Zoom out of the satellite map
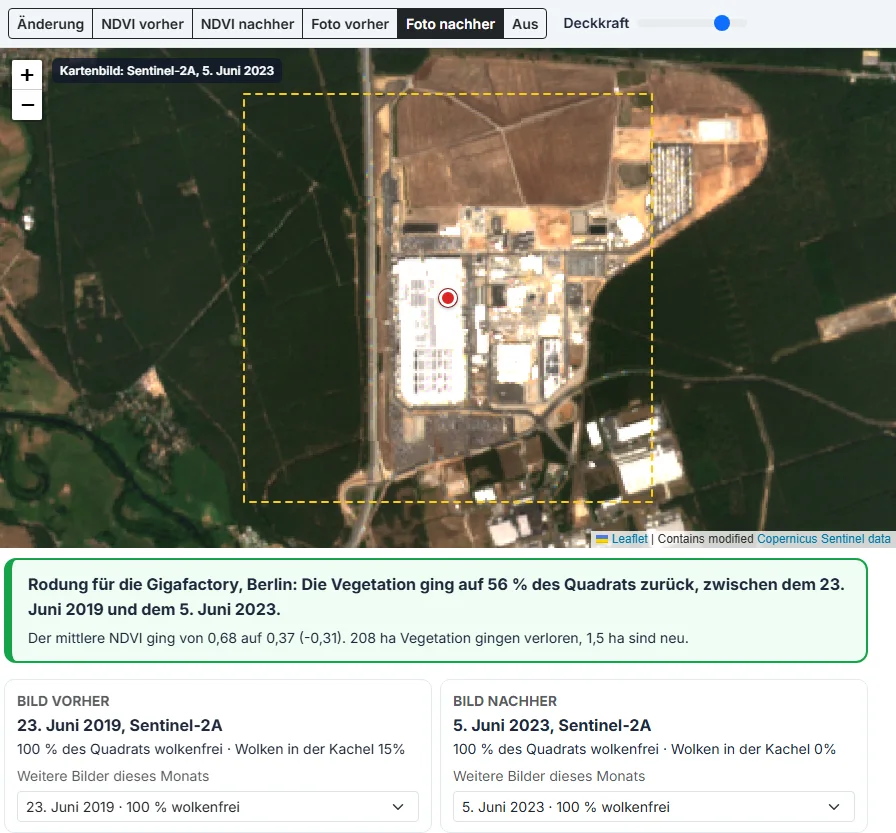This screenshot has width=896, height=833. (27, 105)
